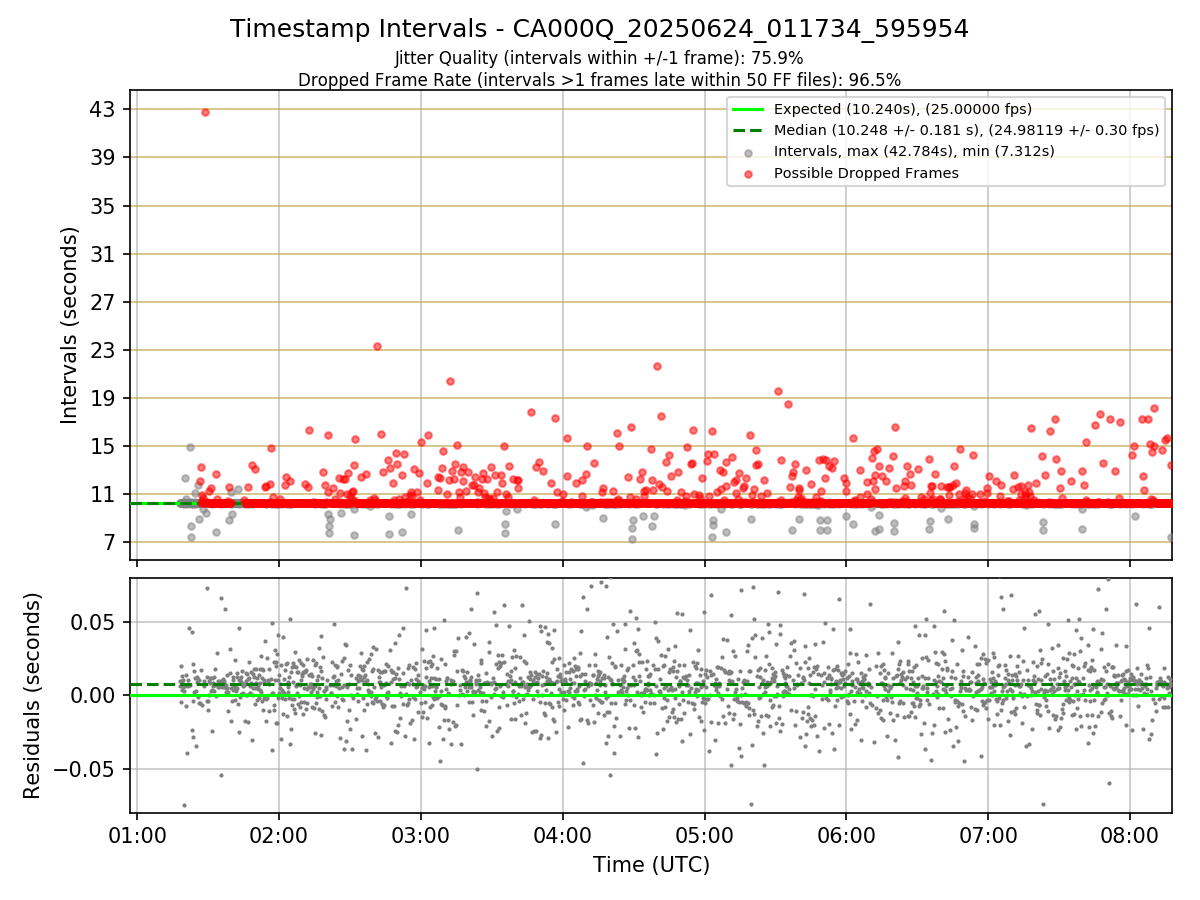
Task: Click the y-axis tick label "7"
Action: click(x=111, y=543)
